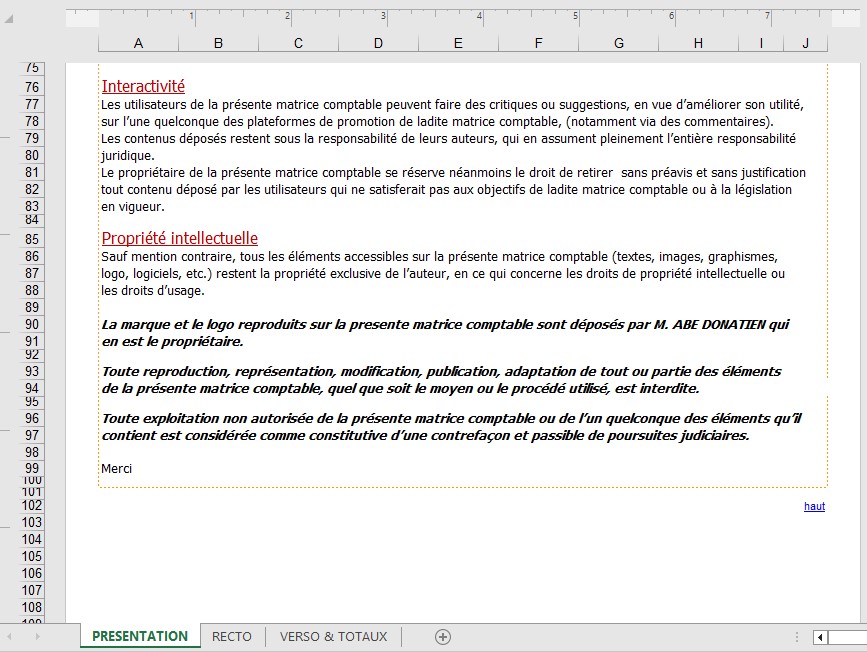The height and width of the screenshot is (652, 867).
Task: Click the tab bar split handle dots
Action: point(797,637)
